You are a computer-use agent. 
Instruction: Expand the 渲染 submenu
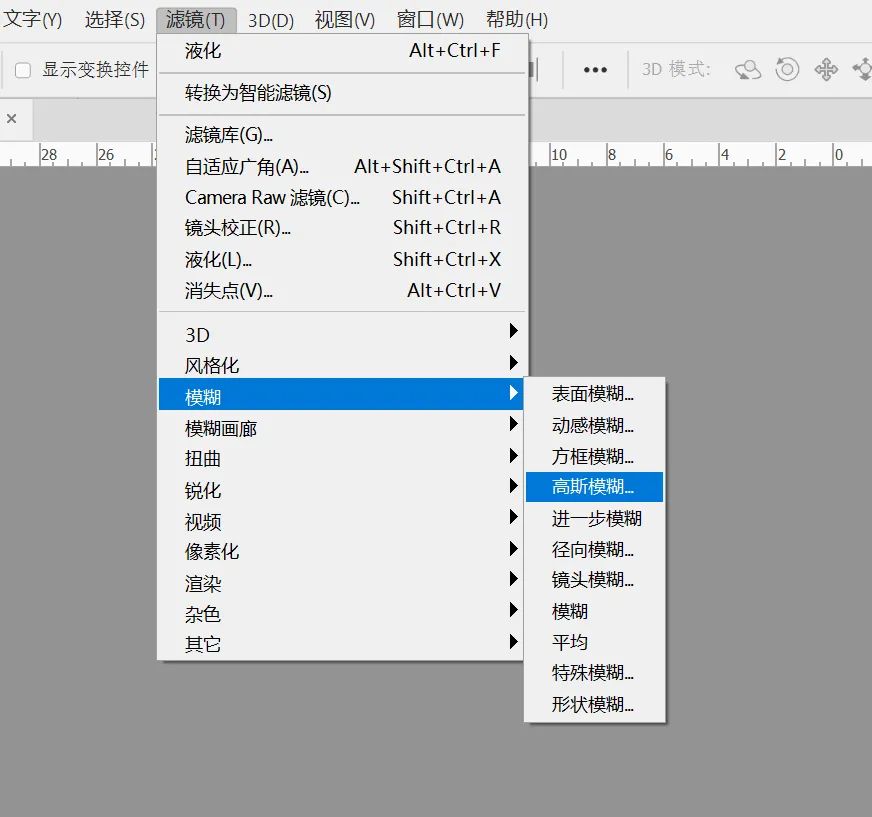tap(341, 583)
